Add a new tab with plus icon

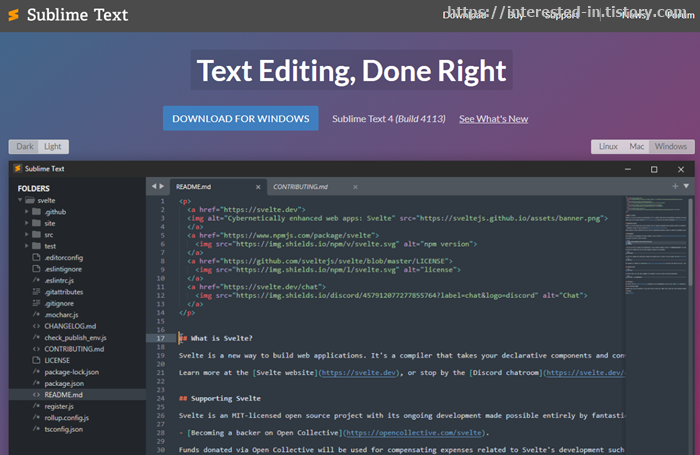[675, 186]
